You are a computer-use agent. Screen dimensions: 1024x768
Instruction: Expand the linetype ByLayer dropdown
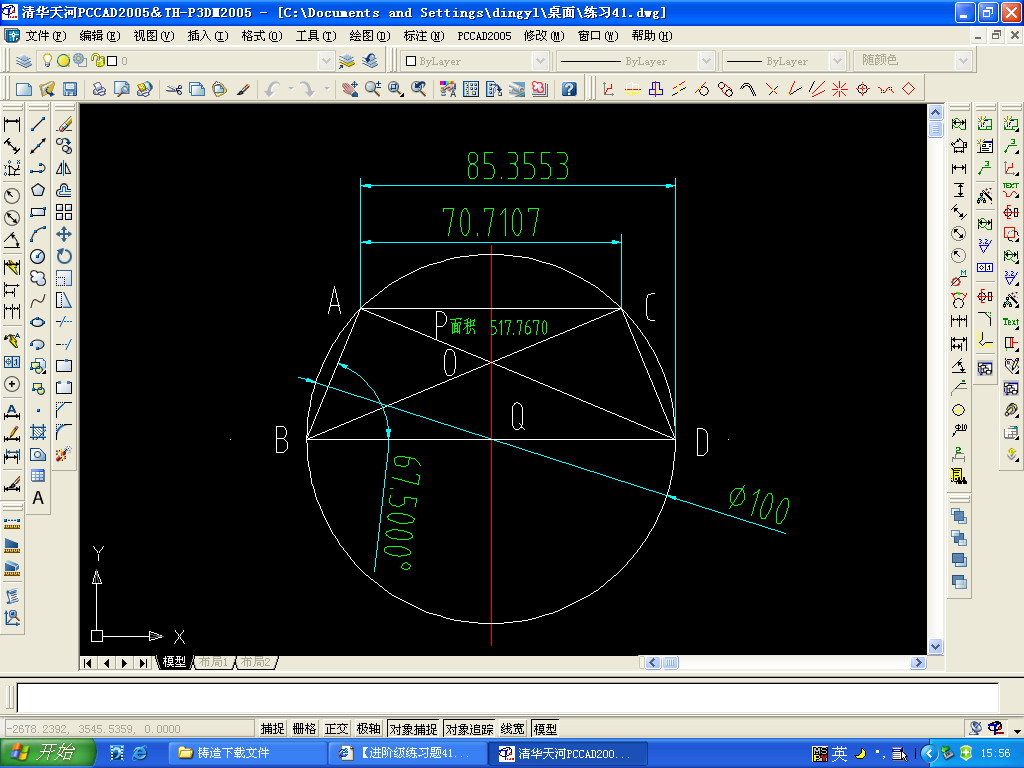(x=706, y=61)
